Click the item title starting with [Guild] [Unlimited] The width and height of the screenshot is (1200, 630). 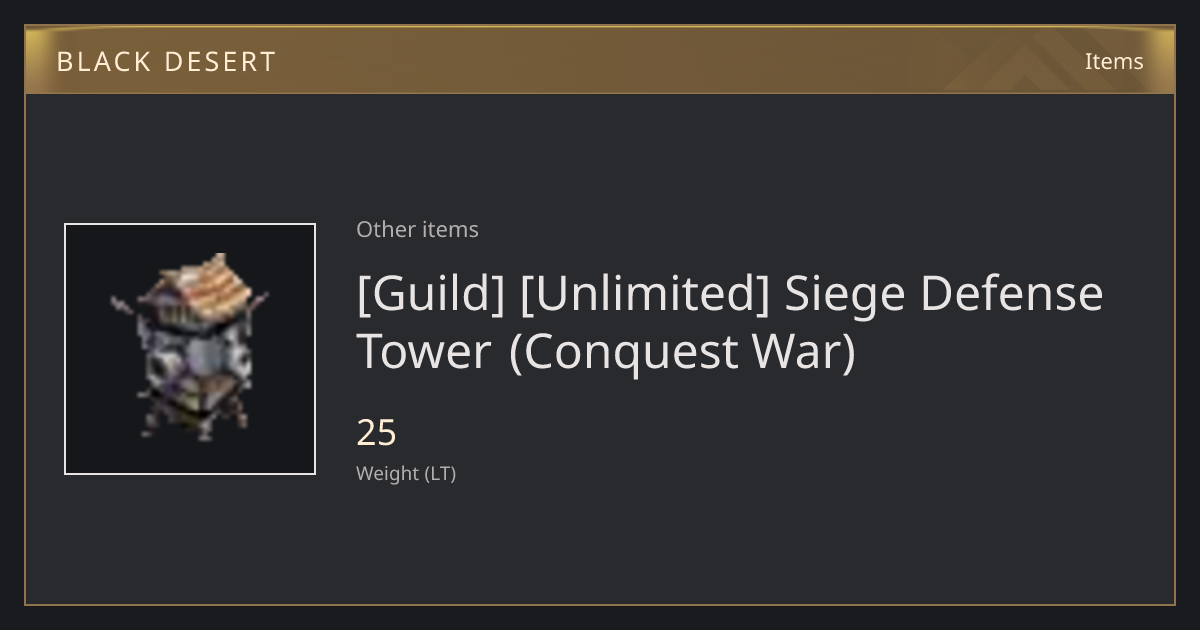[730, 322]
